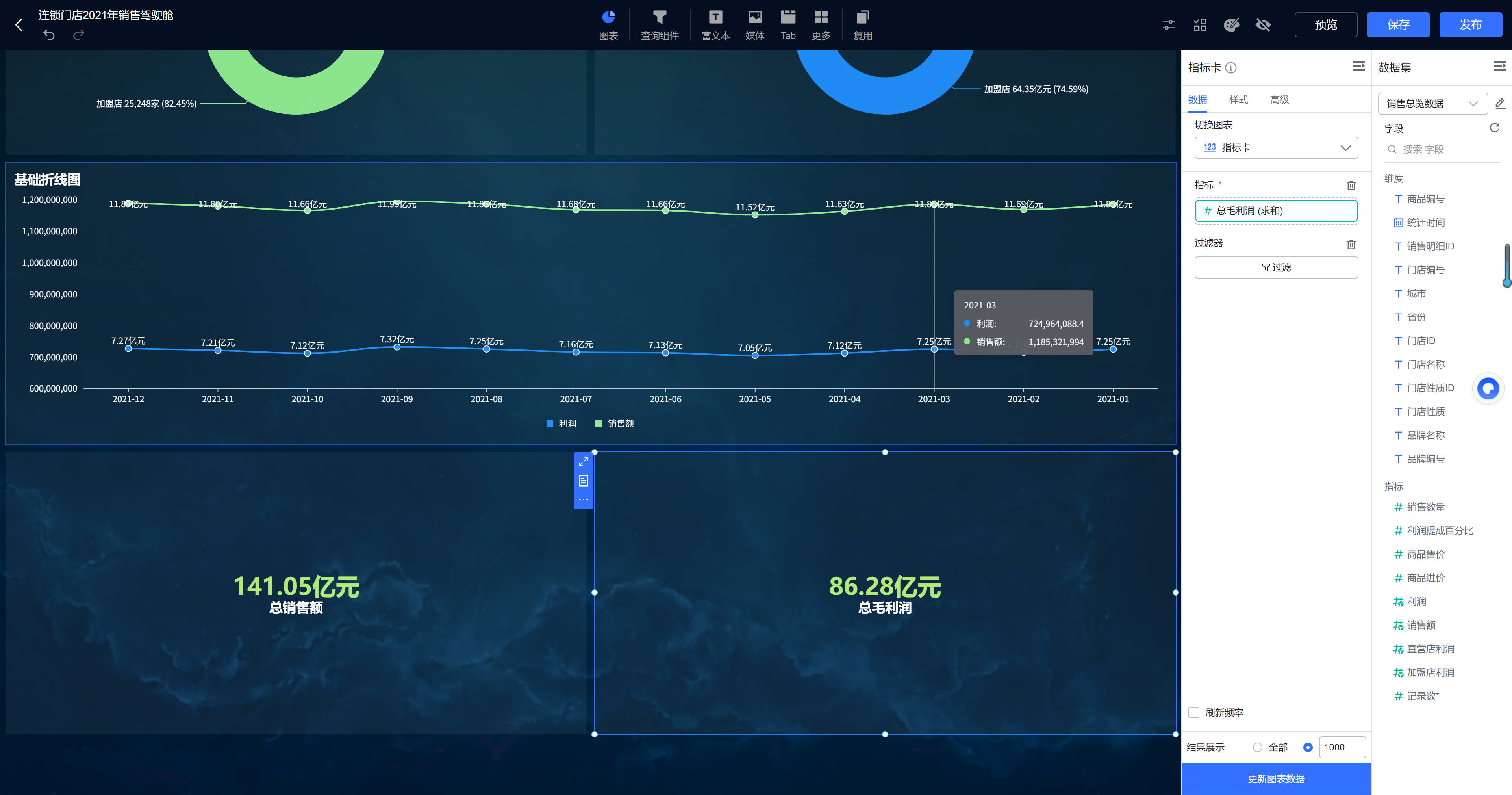Click the back arrow icon
This screenshot has width=1512, height=795.
point(19,25)
